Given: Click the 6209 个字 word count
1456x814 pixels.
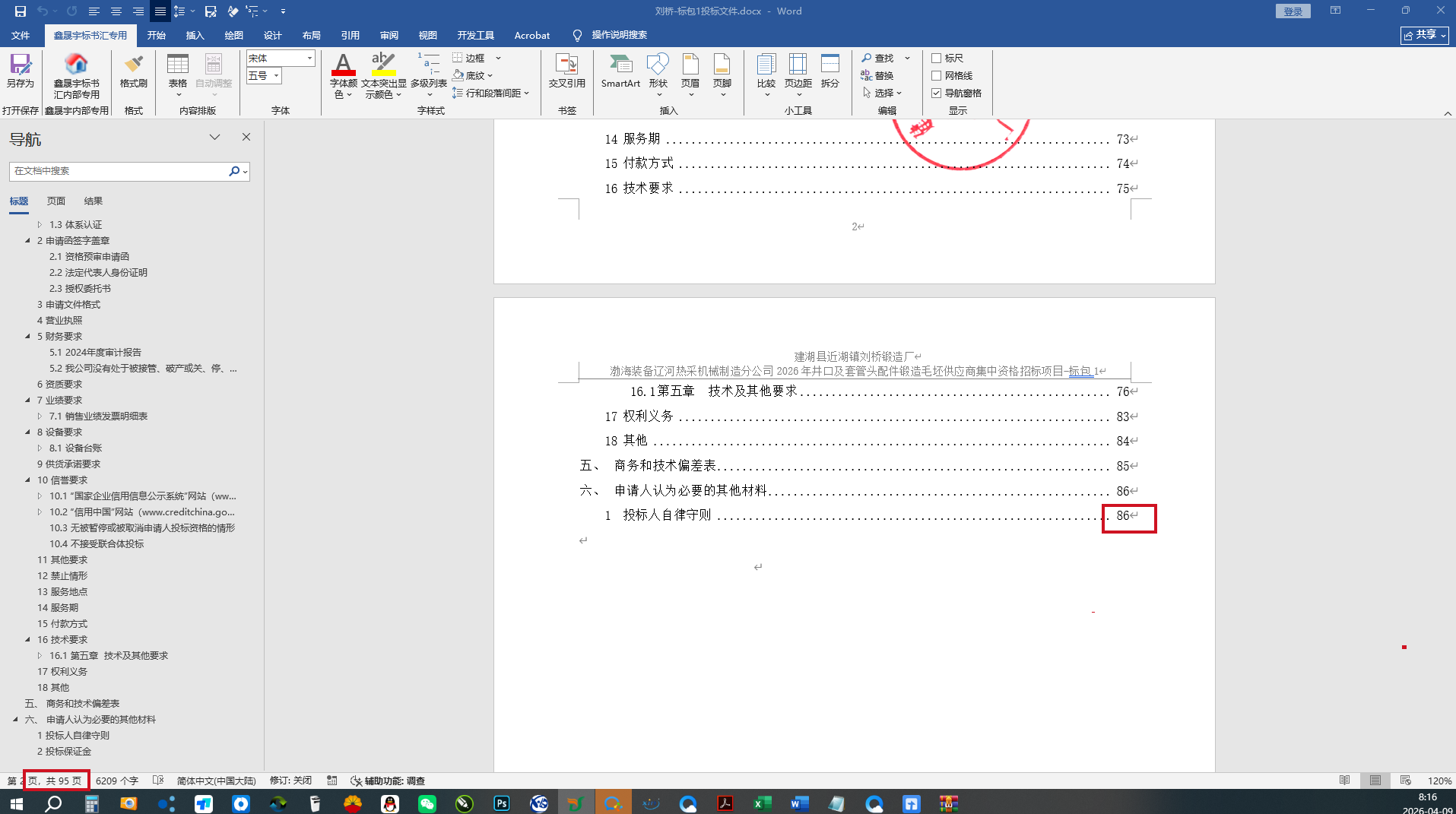Looking at the screenshot, I should (x=117, y=781).
